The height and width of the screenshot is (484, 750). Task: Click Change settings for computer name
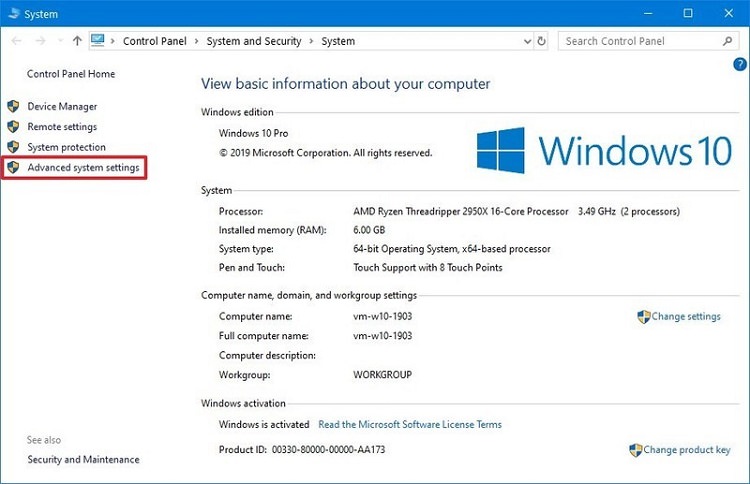click(685, 316)
